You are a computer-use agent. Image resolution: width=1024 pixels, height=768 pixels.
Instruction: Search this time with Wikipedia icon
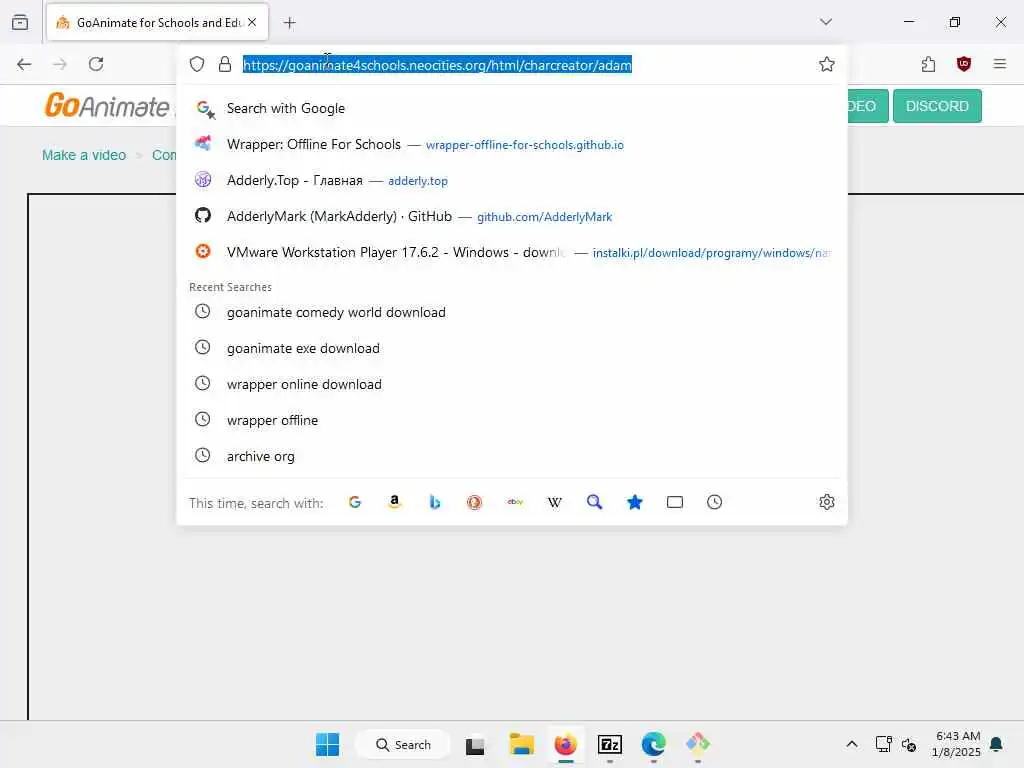point(554,502)
